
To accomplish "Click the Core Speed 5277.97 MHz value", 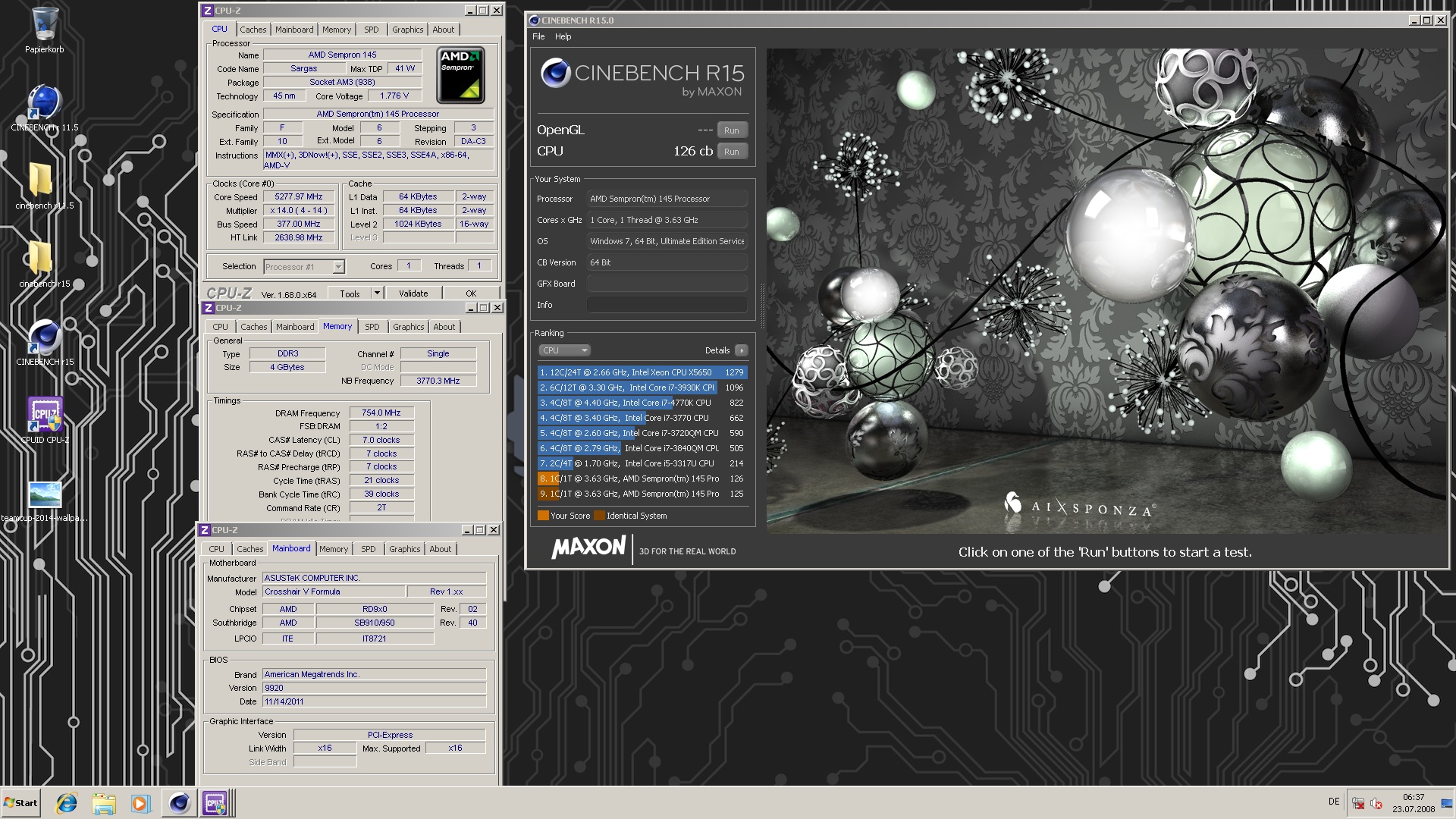I will click(x=299, y=196).
